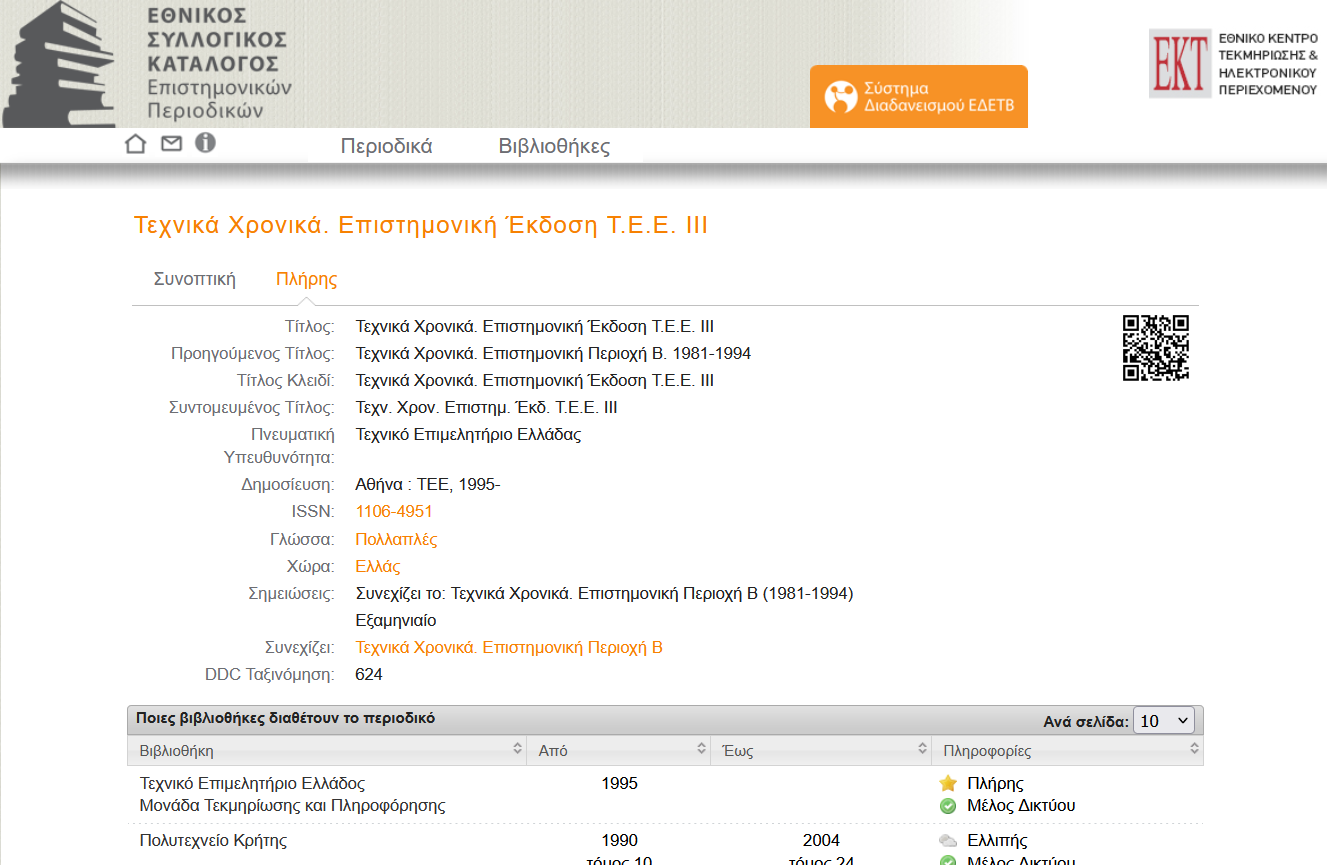Click the Μέλος Δικτύου text under Πλήρης

pyautogui.click(x=1021, y=806)
